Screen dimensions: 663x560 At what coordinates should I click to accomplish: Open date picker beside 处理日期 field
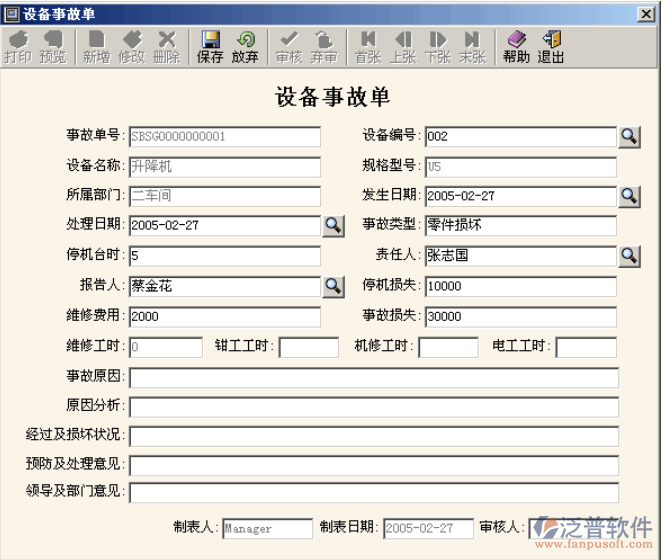[333, 226]
